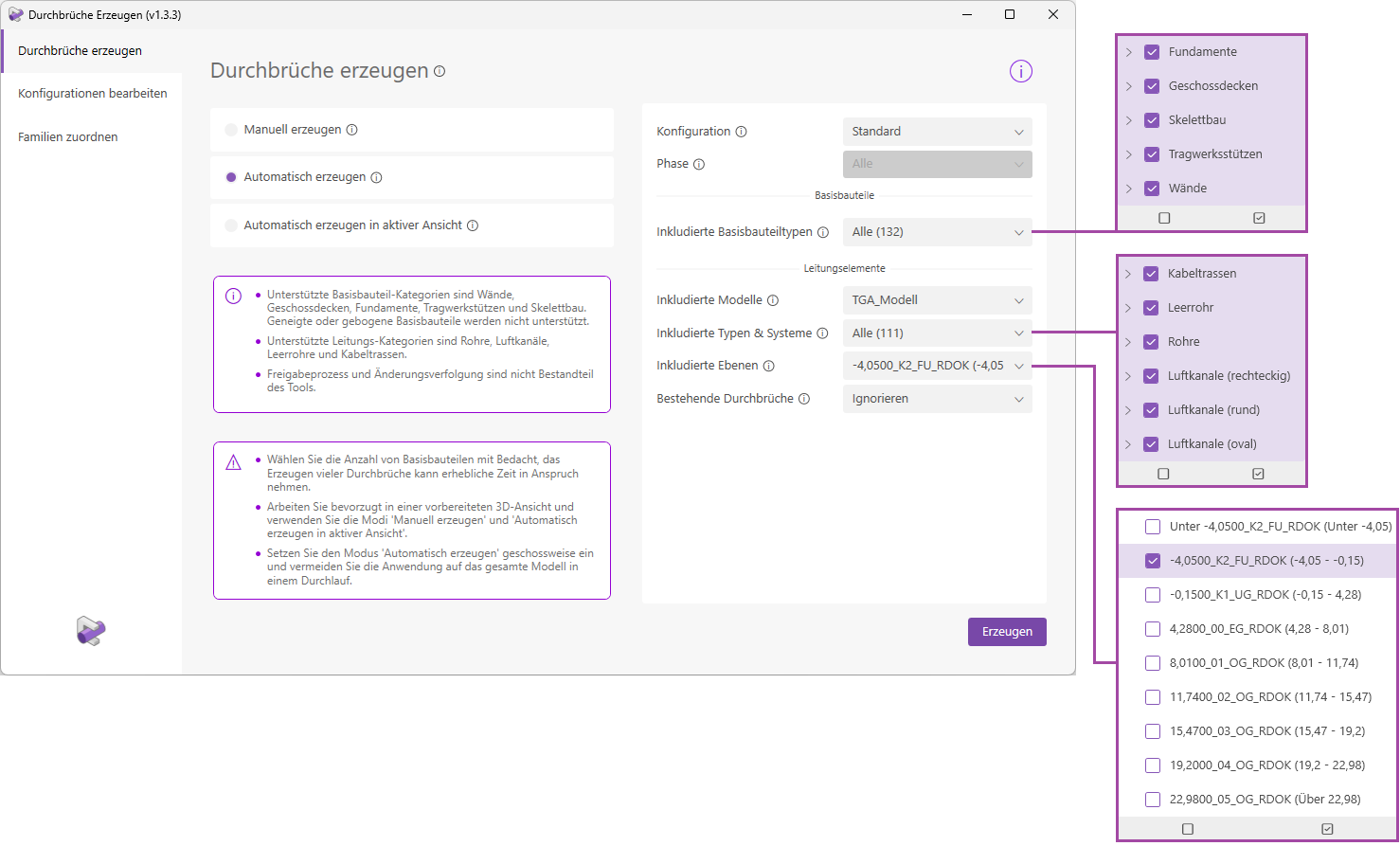Viewport: 1400px width, 846px height.
Task: Select 'Automatisch erzeugen in aktiver Ansicht' option
Action: tap(231, 225)
